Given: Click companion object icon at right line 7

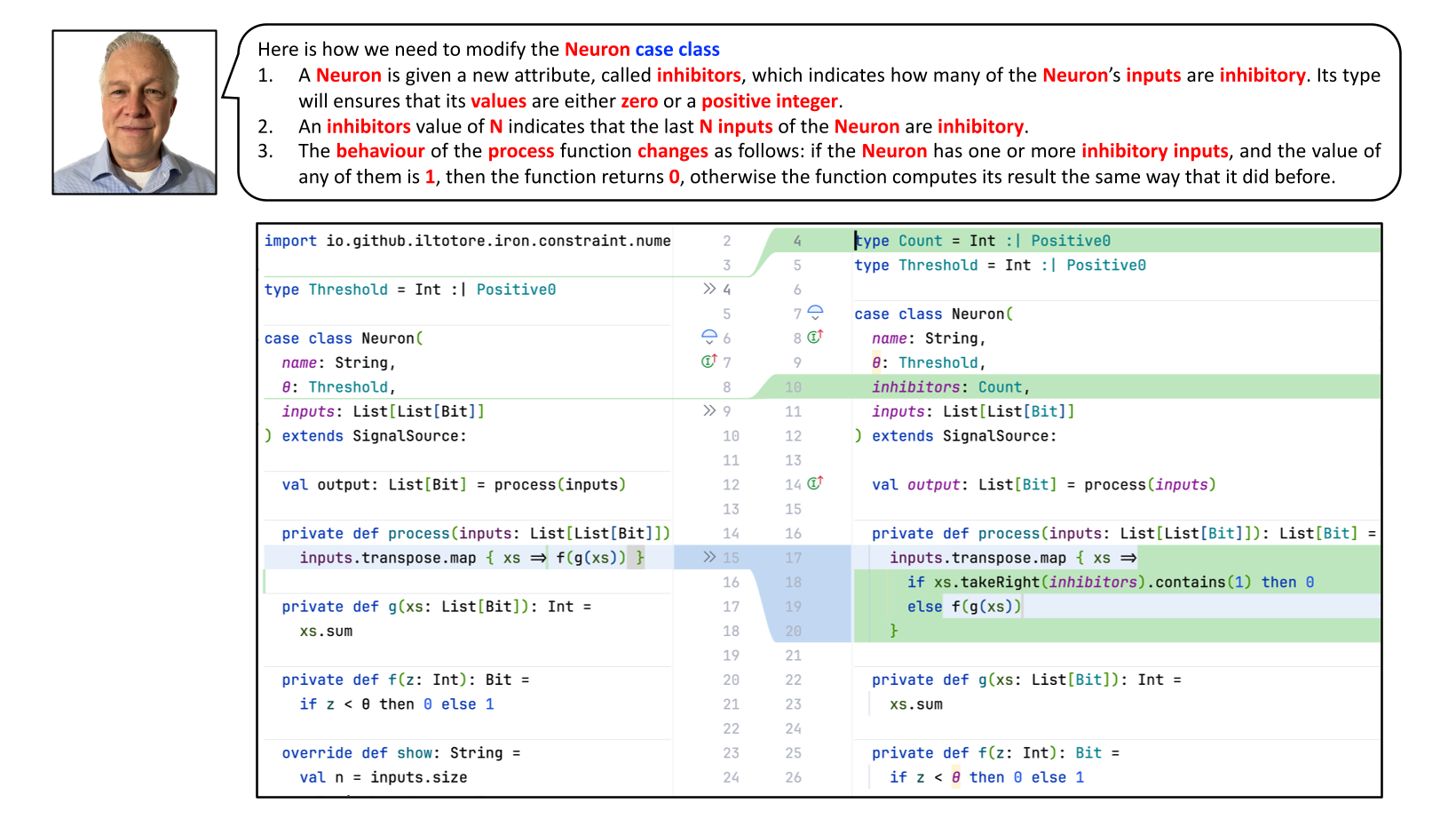Looking at the screenshot, I should point(815,313).
